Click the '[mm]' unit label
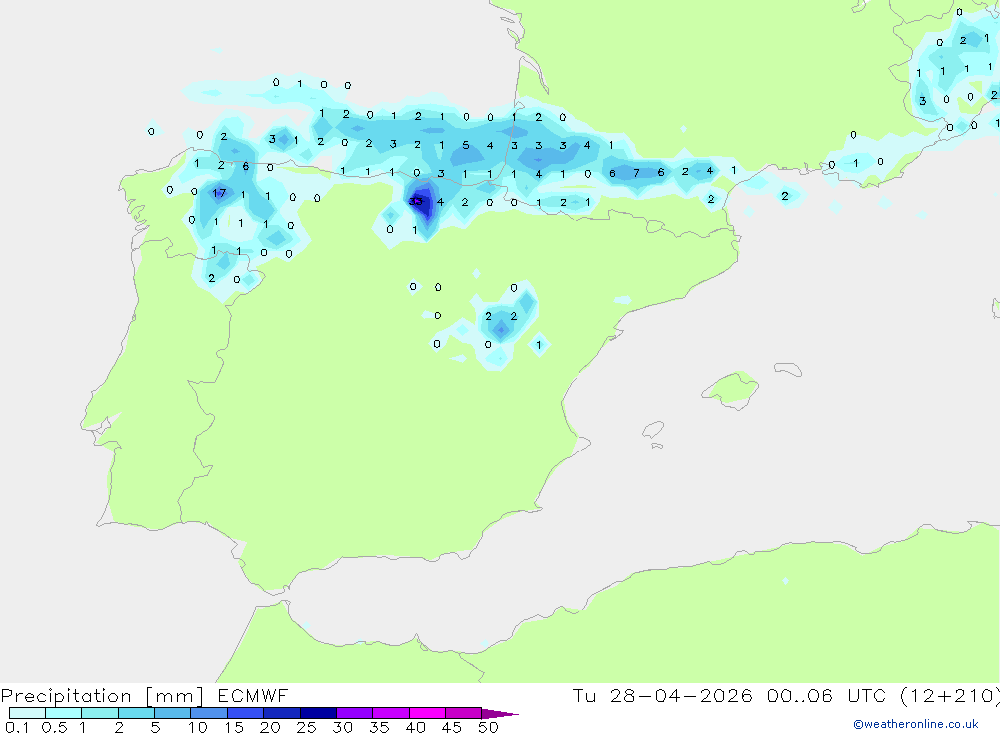Image resolution: width=1000 pixels, height=733 pixels. 175,696
